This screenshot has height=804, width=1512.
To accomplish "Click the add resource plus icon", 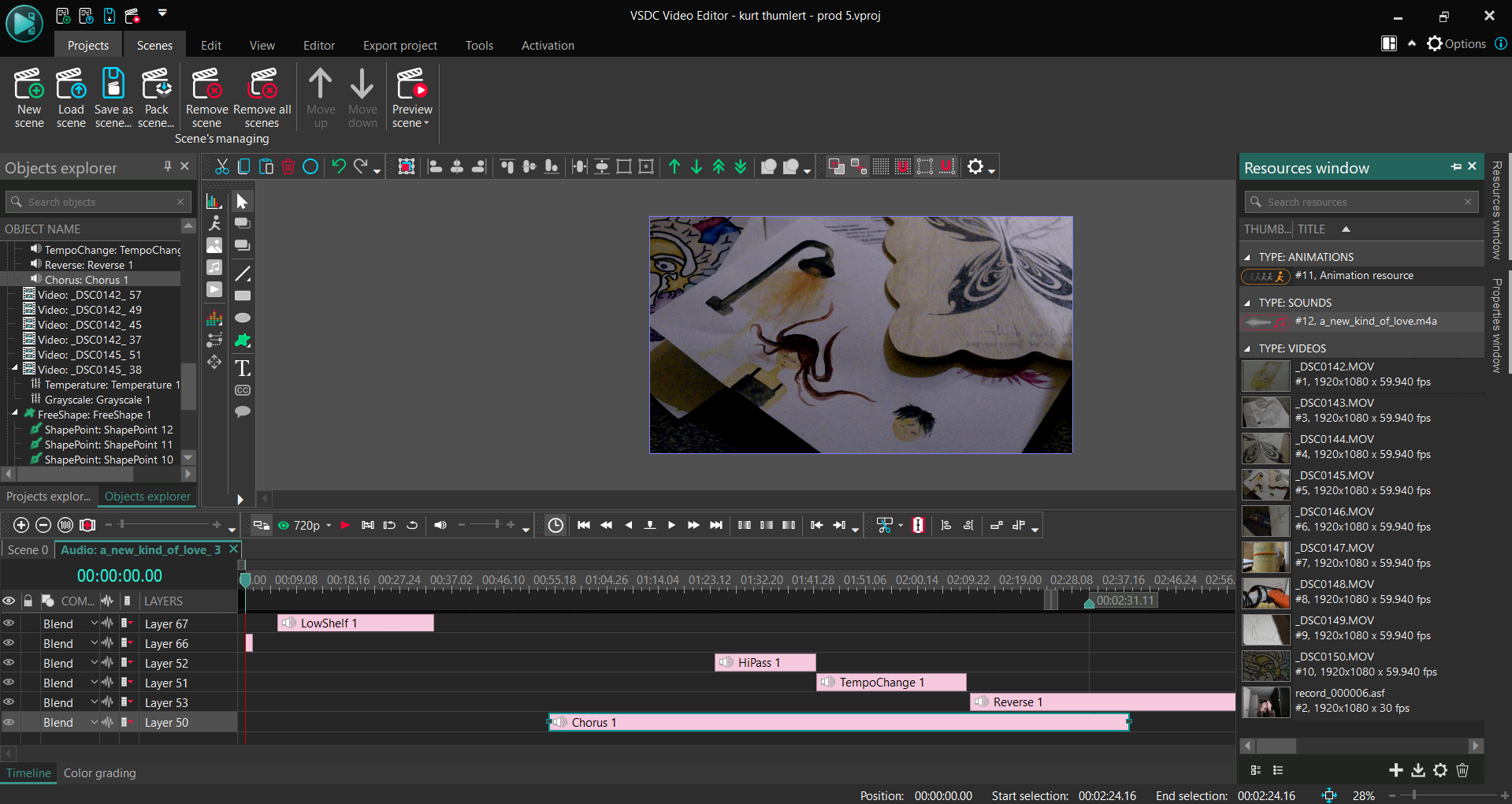I will tap(1396, 770).
